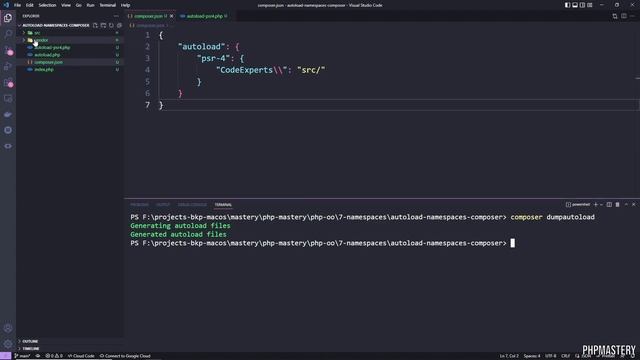Click the New File icon in Explorer
Viewport: 640px width, 360px height.
pos(95,25)
